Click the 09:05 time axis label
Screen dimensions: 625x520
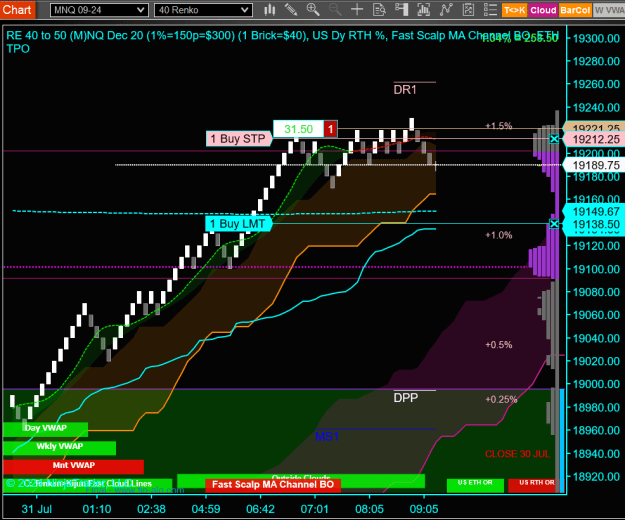423,509
